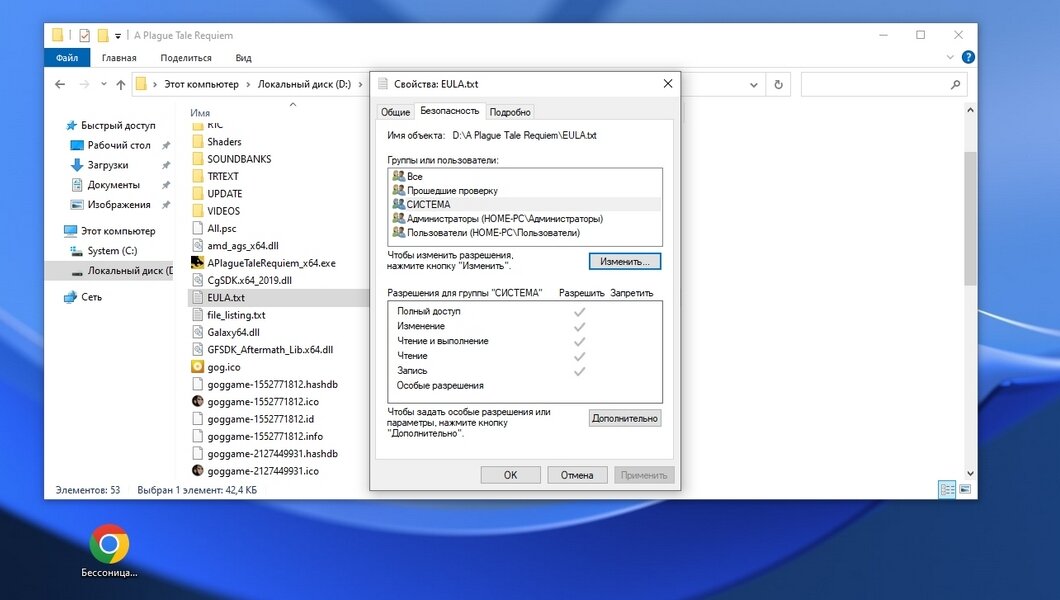Click the New folder quick access icon
This screenshot has width=1060, height=600.
click(103, 35)
